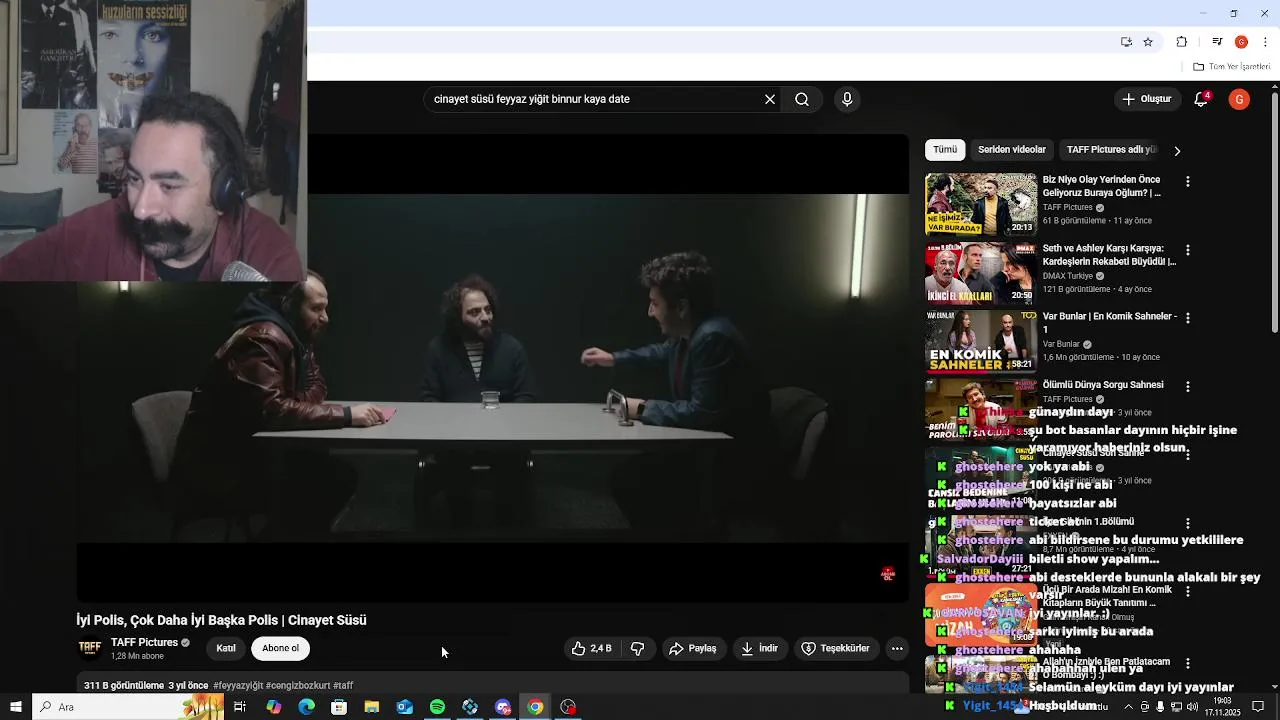Open more options for 'Ölümlü Dünya Sorgu Sahnesi'
The image size is (1280, 720).
coord(1188,386)
